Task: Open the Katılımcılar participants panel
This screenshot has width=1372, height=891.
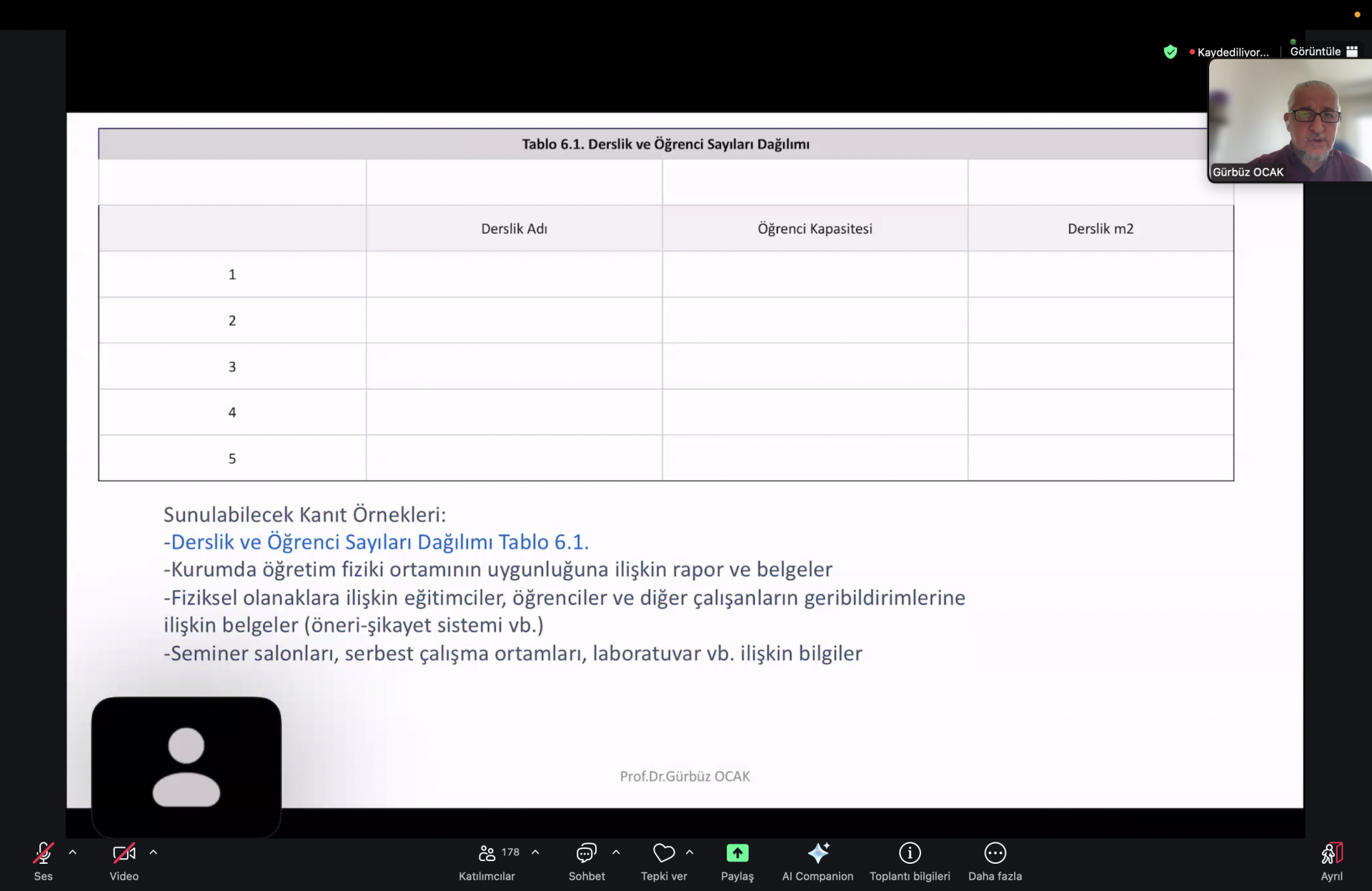Action: tap(487, 853)
